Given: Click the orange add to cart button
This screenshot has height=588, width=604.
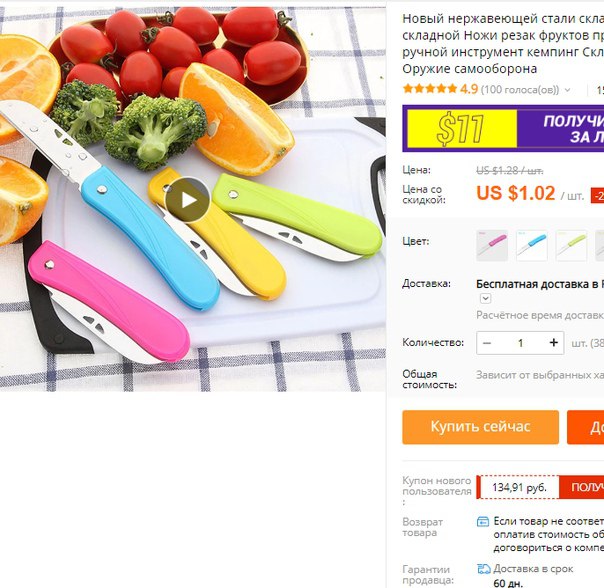Looking at the screenshot, I should 586,427.
